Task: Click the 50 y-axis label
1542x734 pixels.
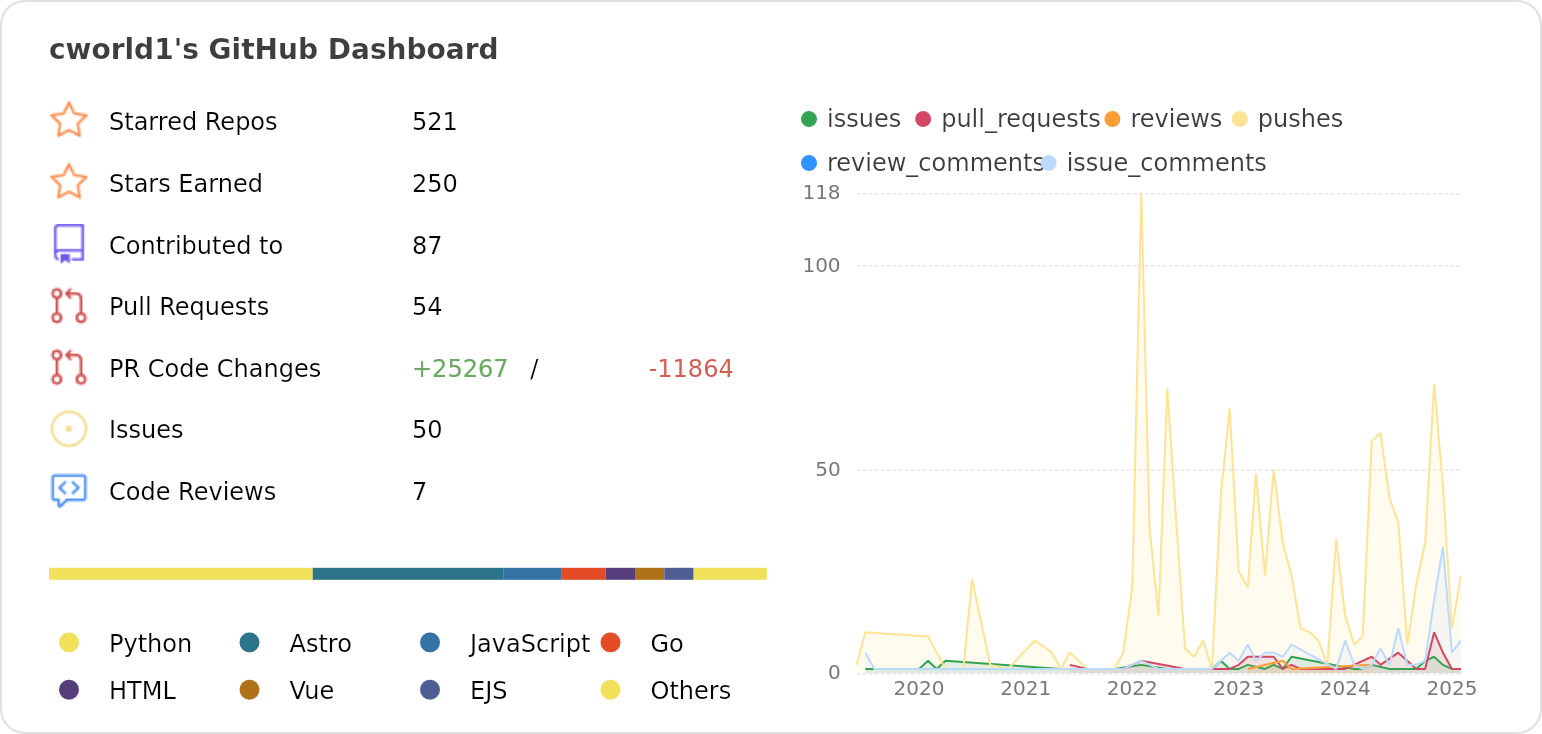Action: point(828,470)
